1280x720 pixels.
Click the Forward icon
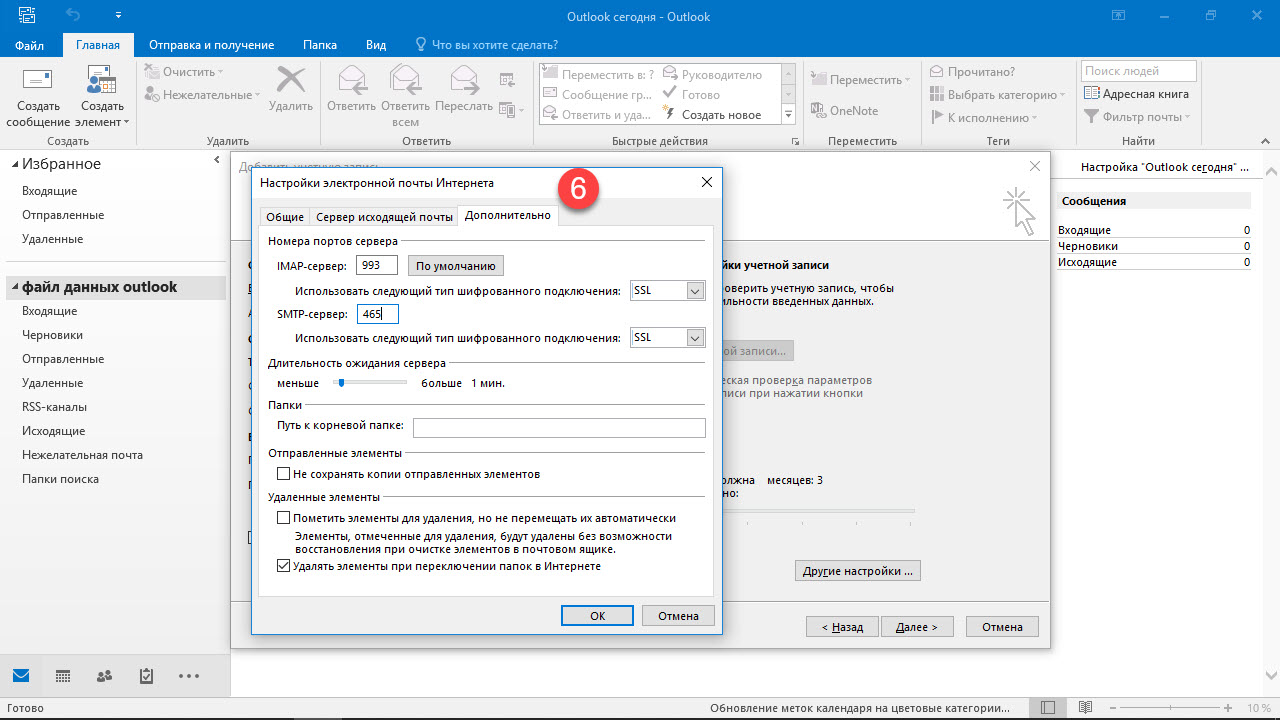[464, 81]
